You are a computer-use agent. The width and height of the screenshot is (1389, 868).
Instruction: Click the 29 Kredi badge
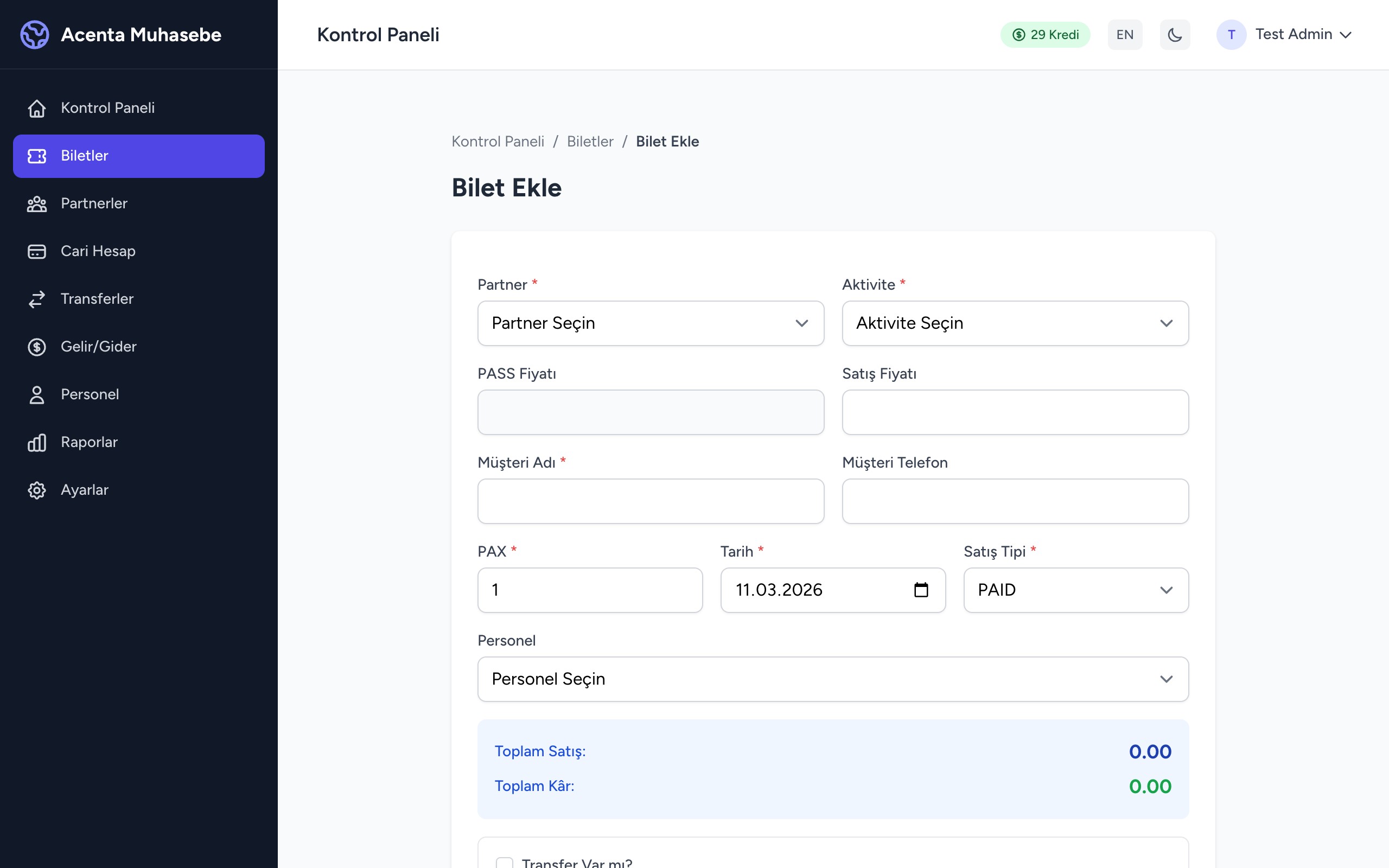[x=1044, y=34]
